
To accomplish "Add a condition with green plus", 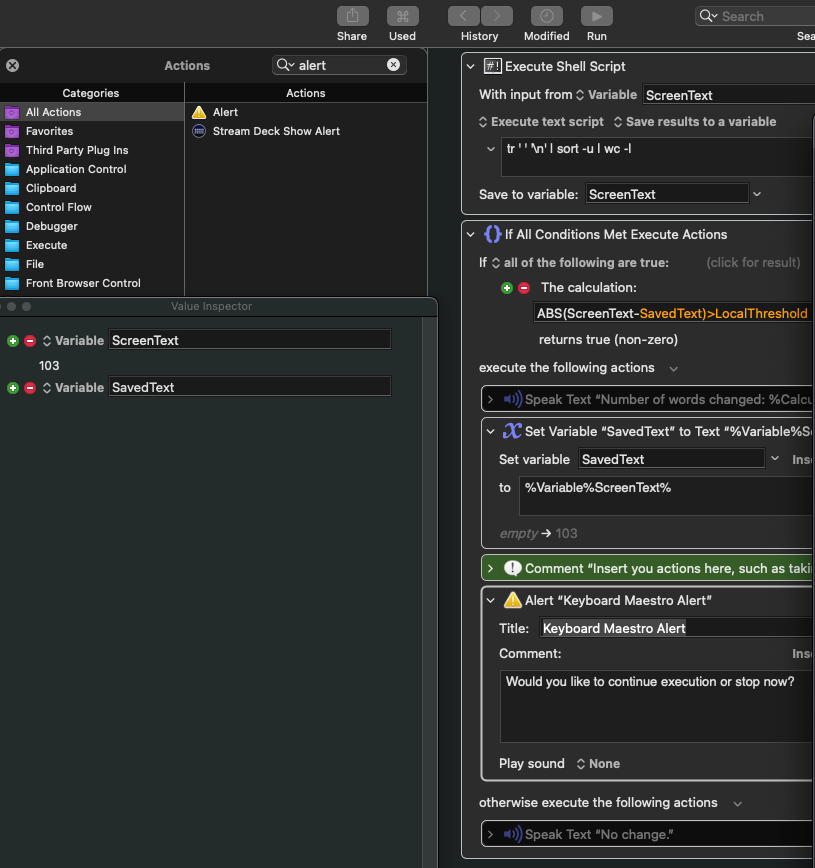I will [x=507, y=288].
